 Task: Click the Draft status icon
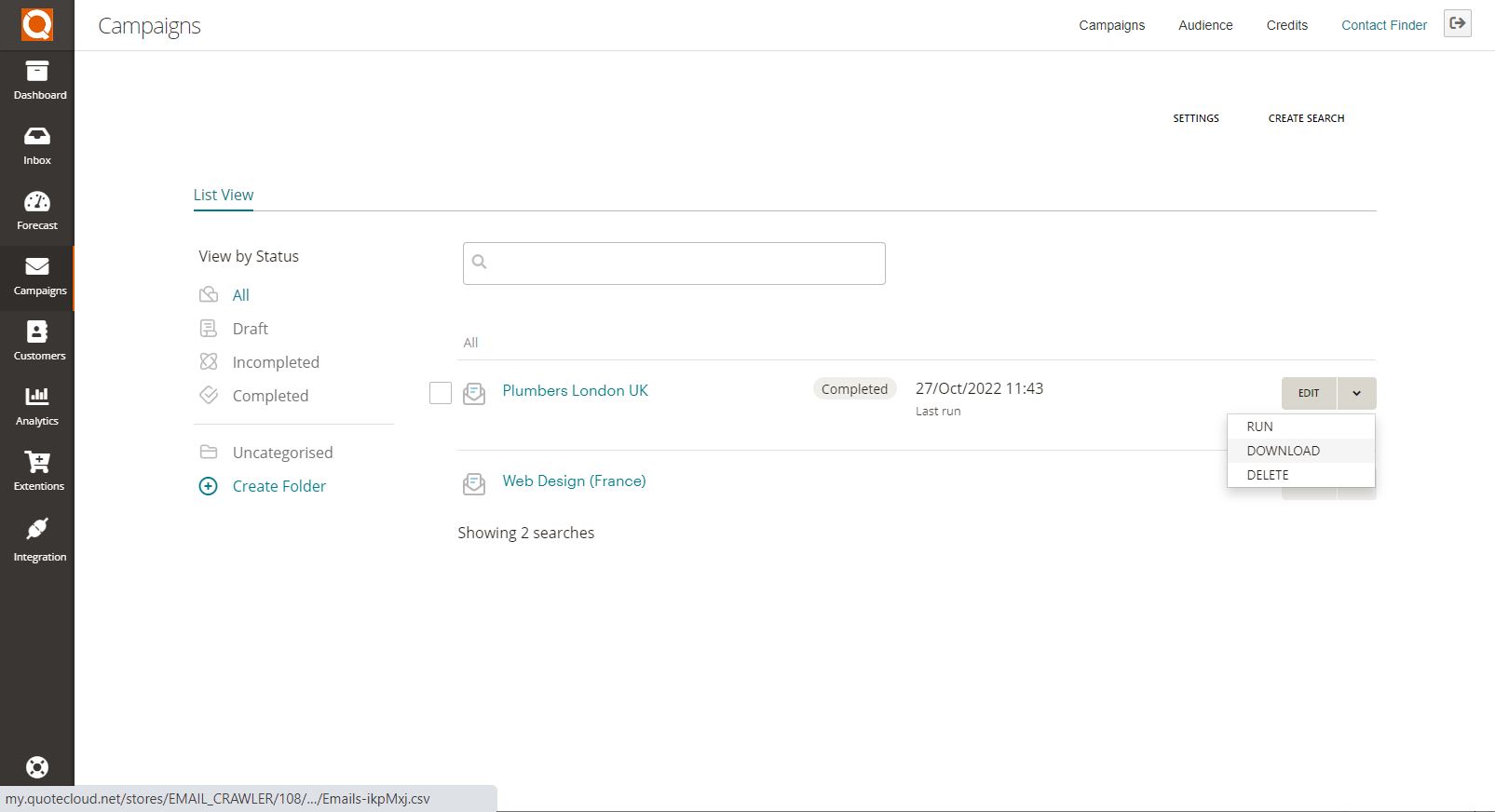click(209, 328)
